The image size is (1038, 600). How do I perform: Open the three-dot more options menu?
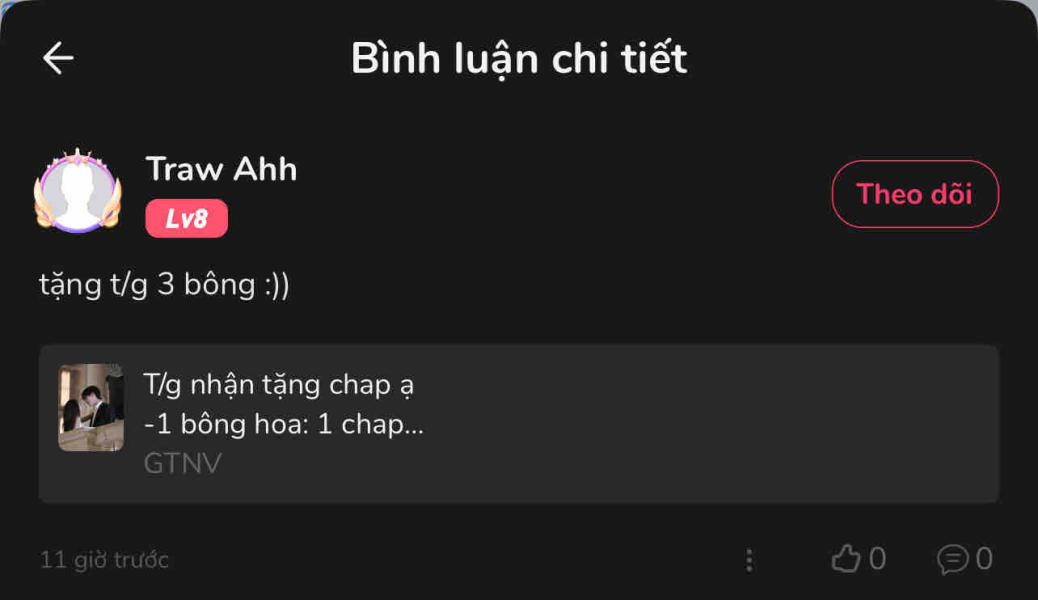coord(749,560)
